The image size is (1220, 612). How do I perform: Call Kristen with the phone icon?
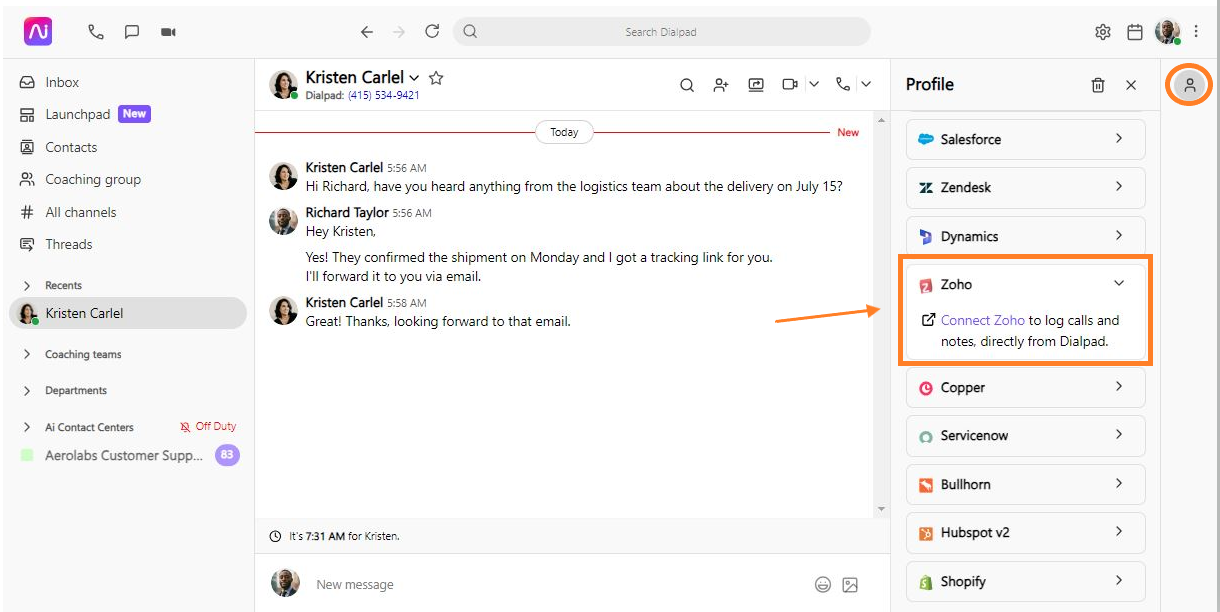click(x=843, y=85)
